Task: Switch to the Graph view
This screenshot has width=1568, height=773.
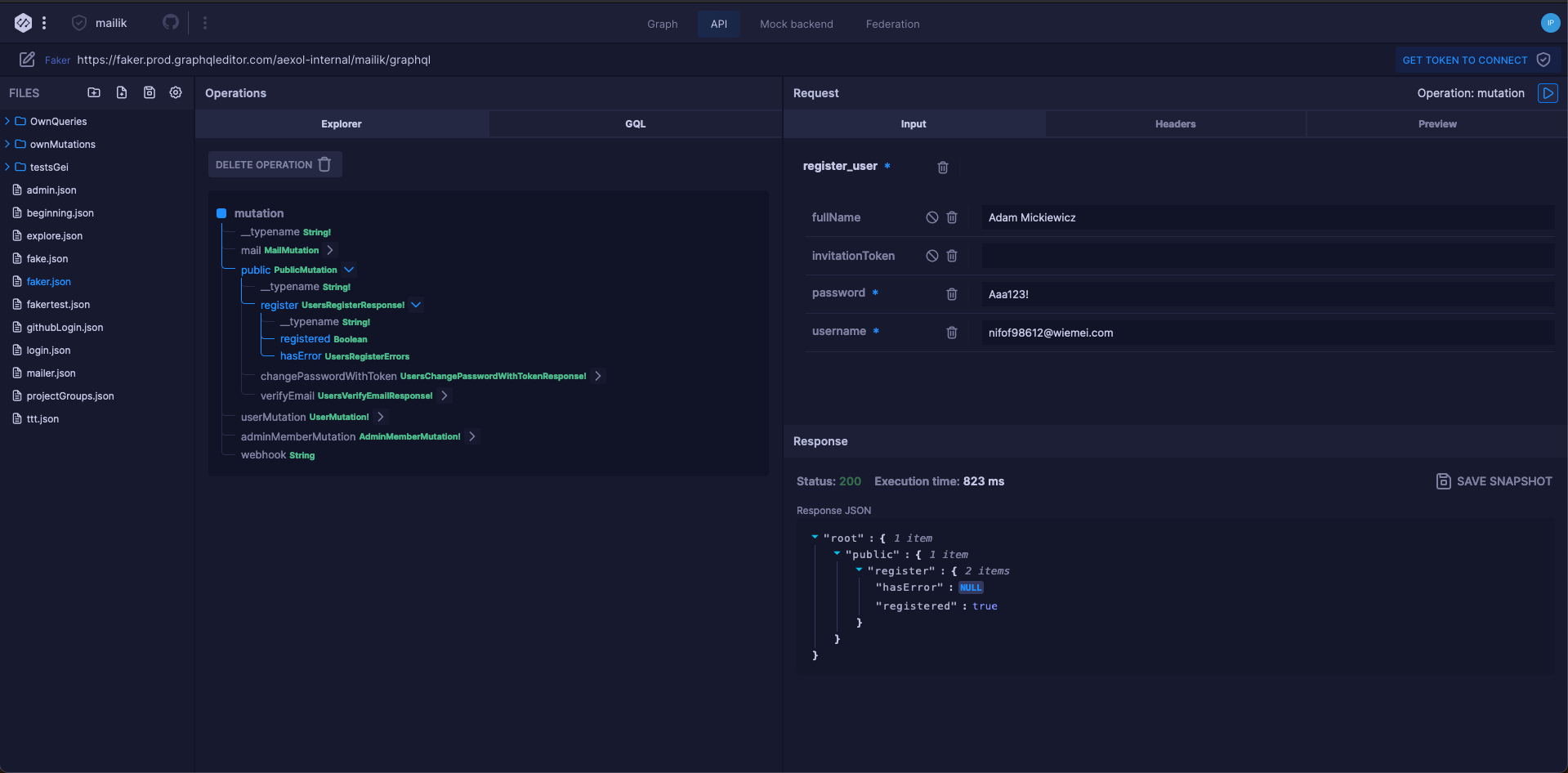Action: 662,24
